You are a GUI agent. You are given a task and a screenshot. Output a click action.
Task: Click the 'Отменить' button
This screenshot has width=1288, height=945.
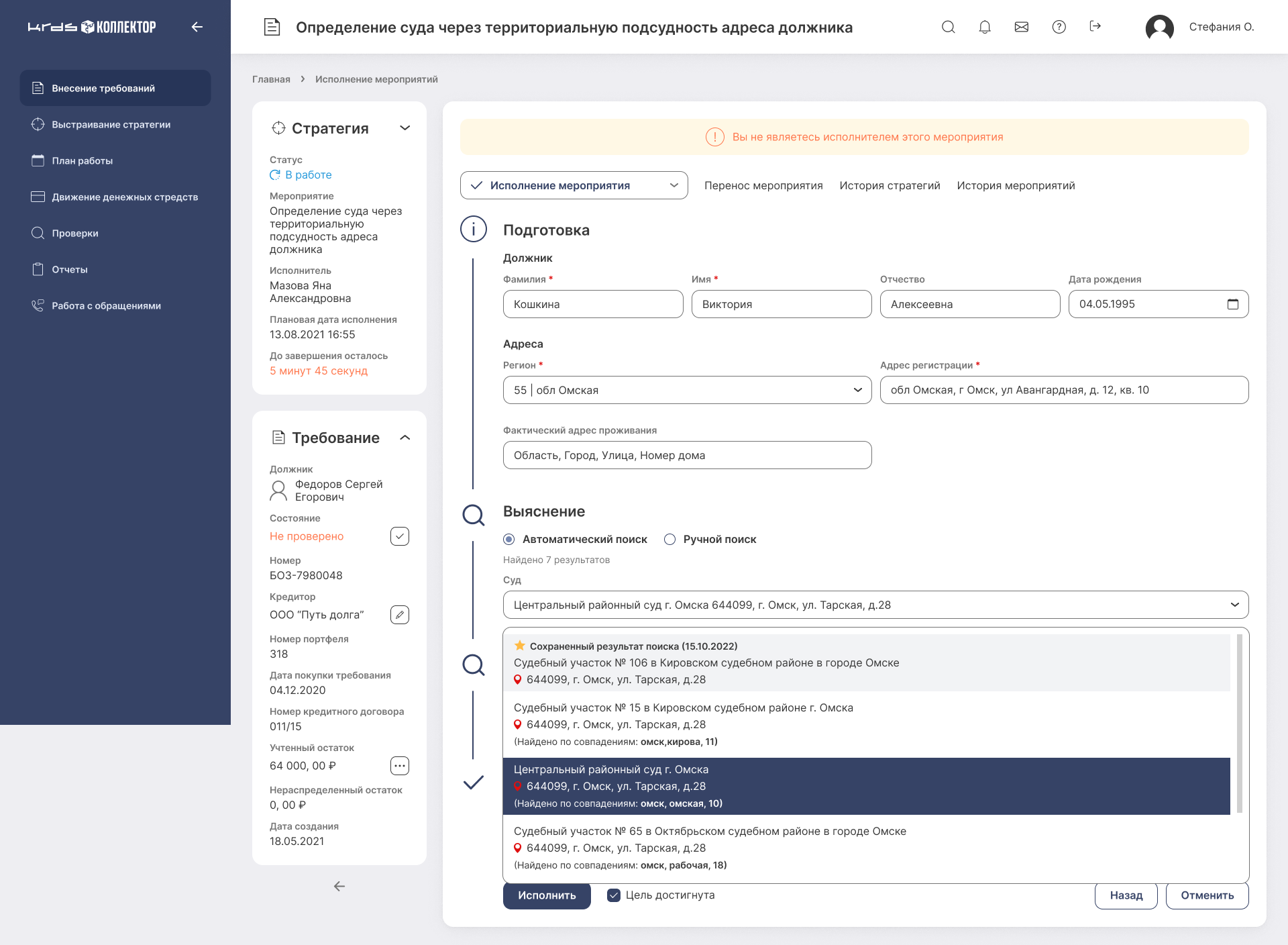tap(1207, 895)
